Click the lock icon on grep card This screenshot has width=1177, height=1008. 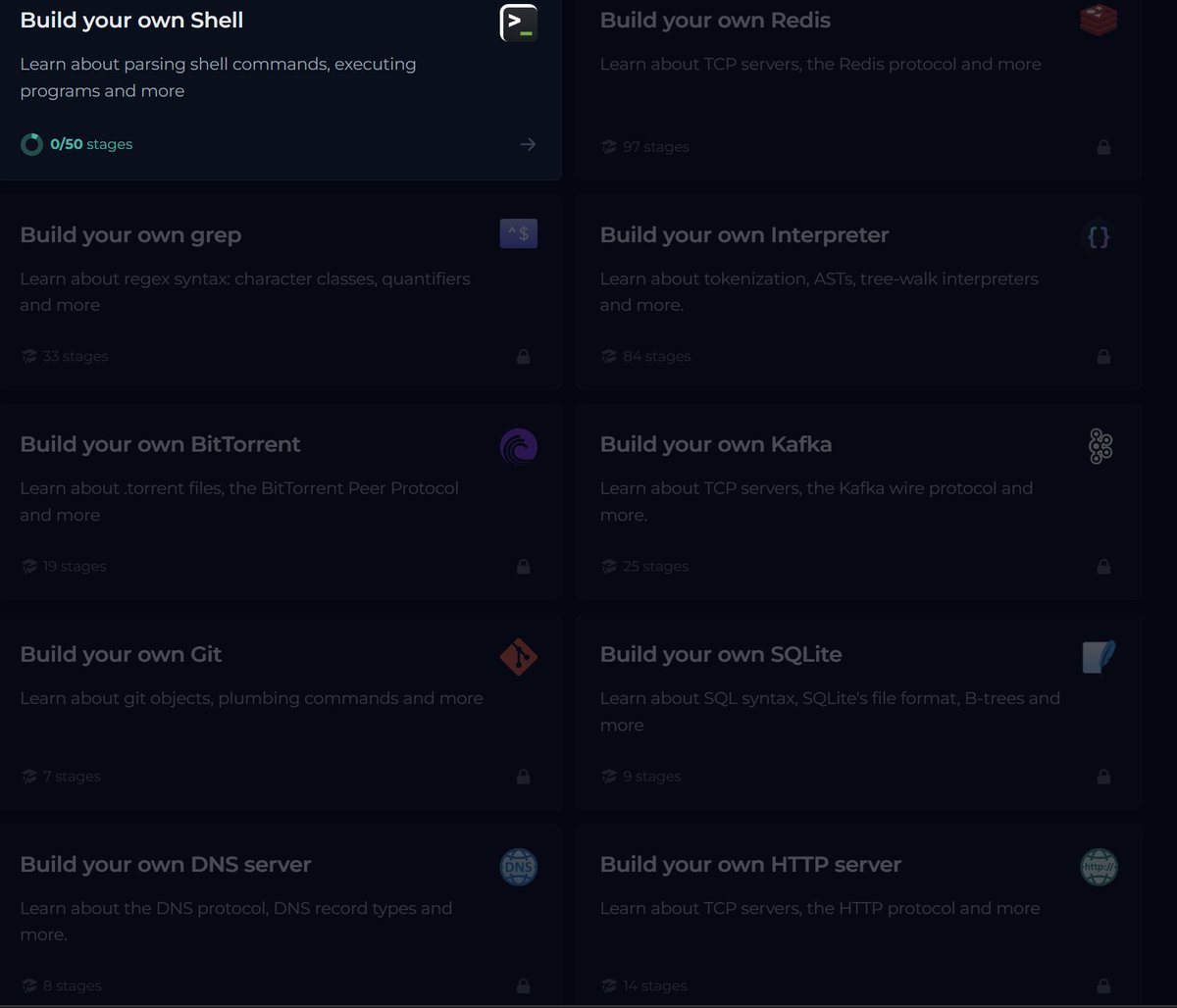pos(523,356)
